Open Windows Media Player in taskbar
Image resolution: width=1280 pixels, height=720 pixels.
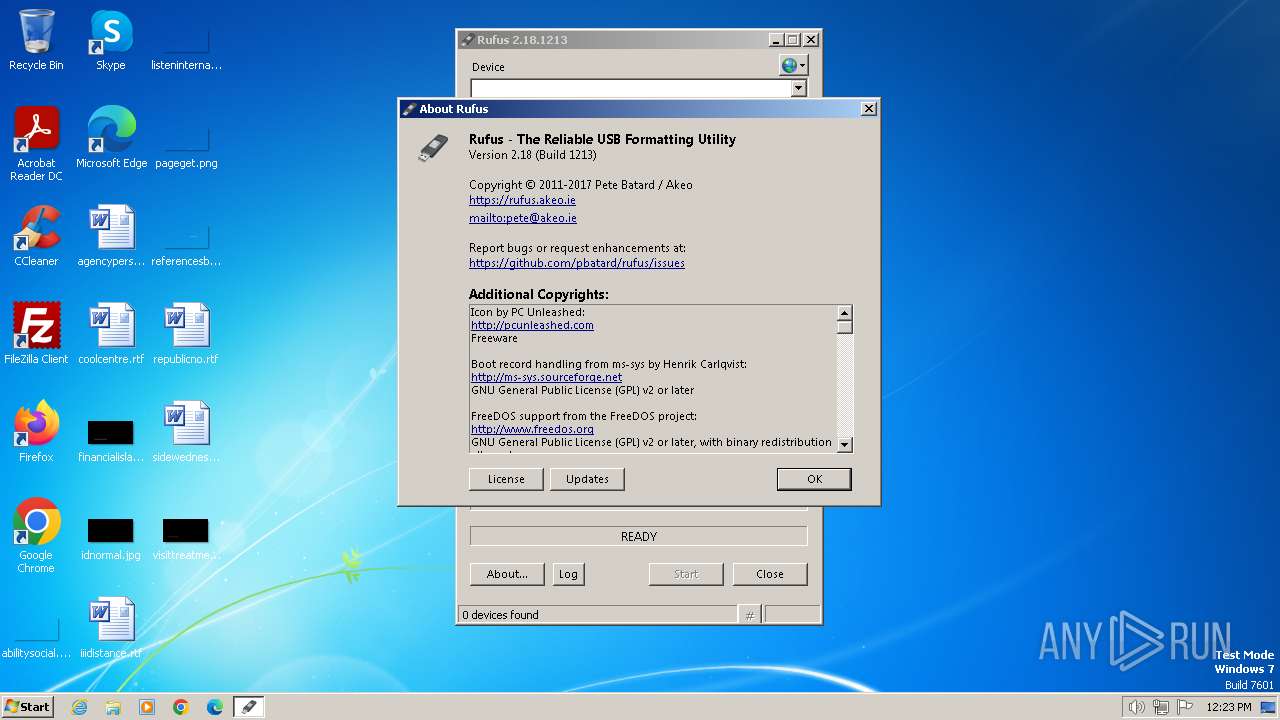147,707
